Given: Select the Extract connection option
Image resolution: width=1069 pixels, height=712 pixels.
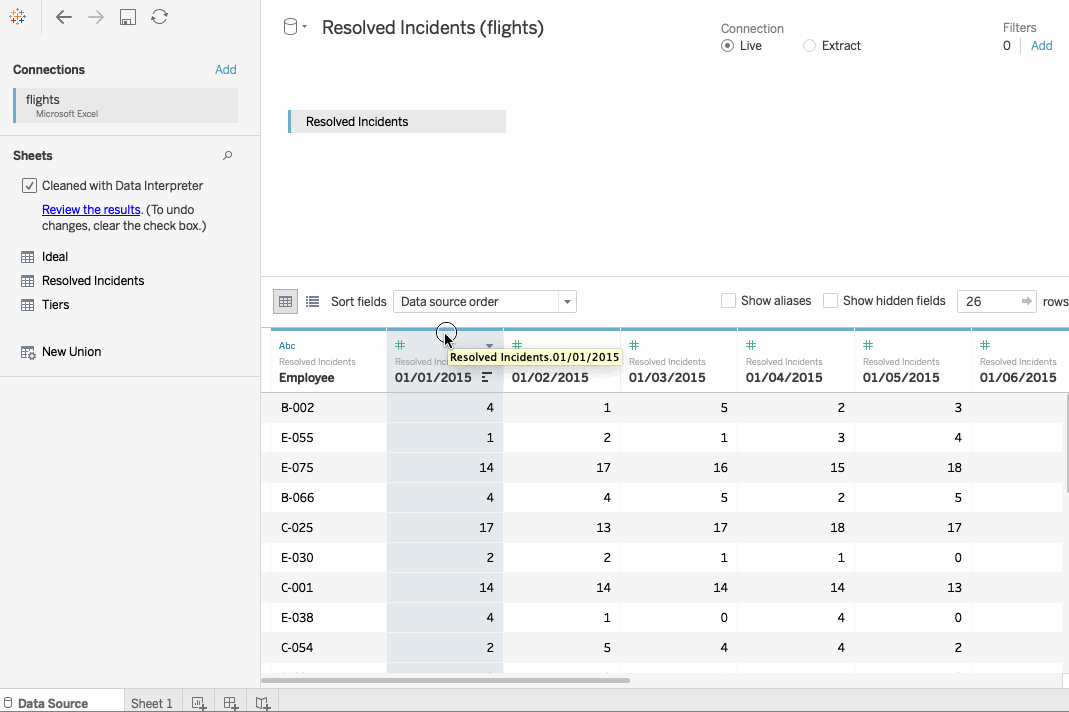Looking at the screenshot, I should pos(809,46).
